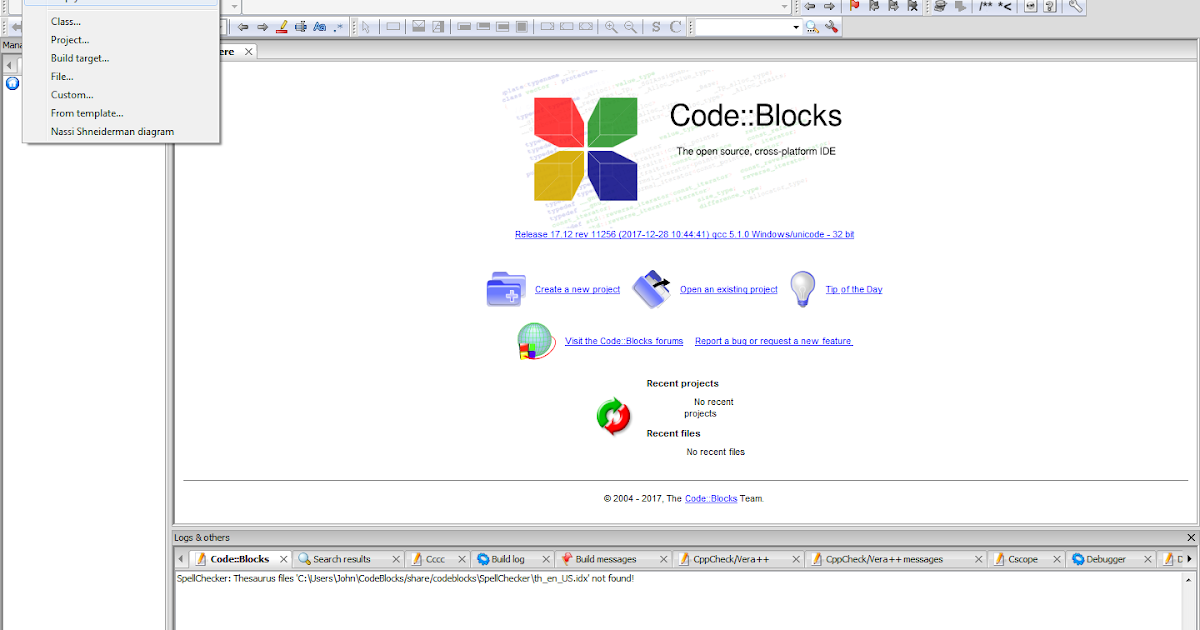
Task: Select the block comment /** toolbar icon
Action: coord(984,7)
